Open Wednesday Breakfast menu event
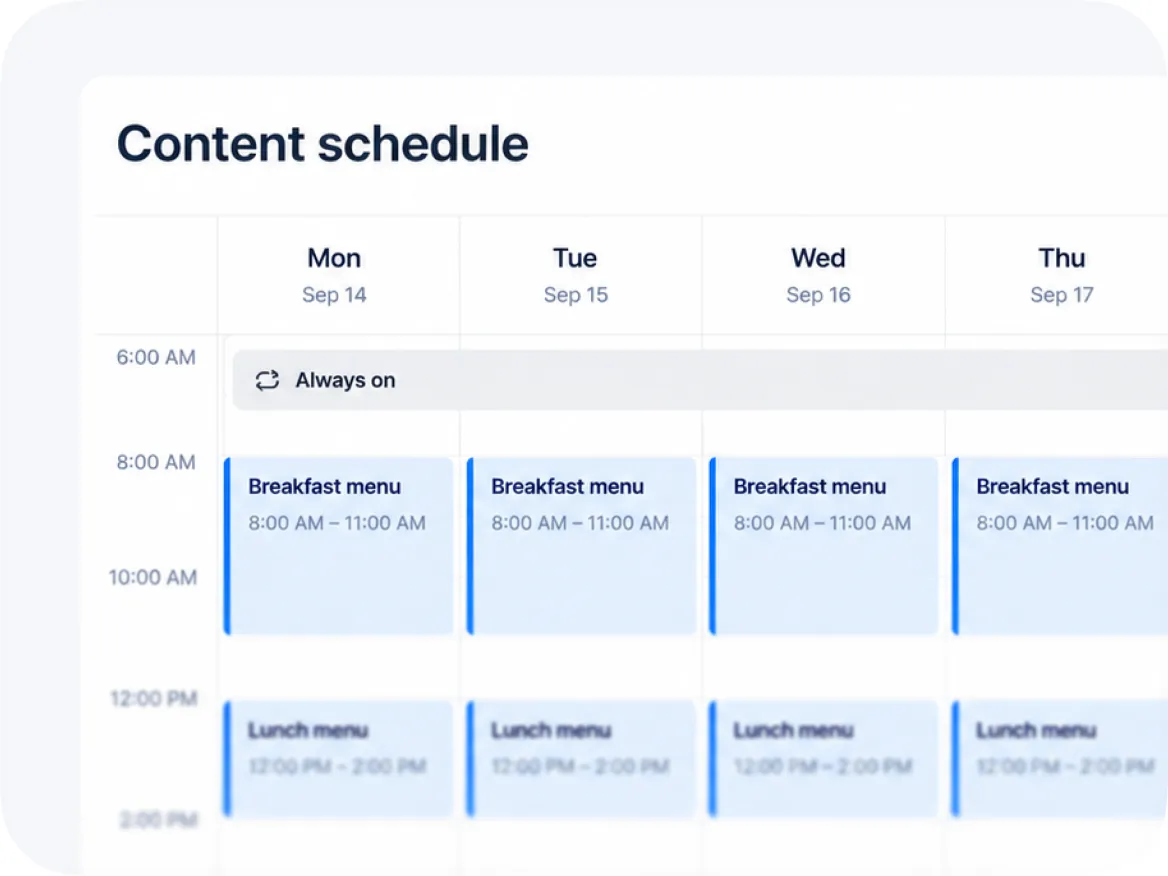The image size is (1168, 876). click(x=824, y=546)
